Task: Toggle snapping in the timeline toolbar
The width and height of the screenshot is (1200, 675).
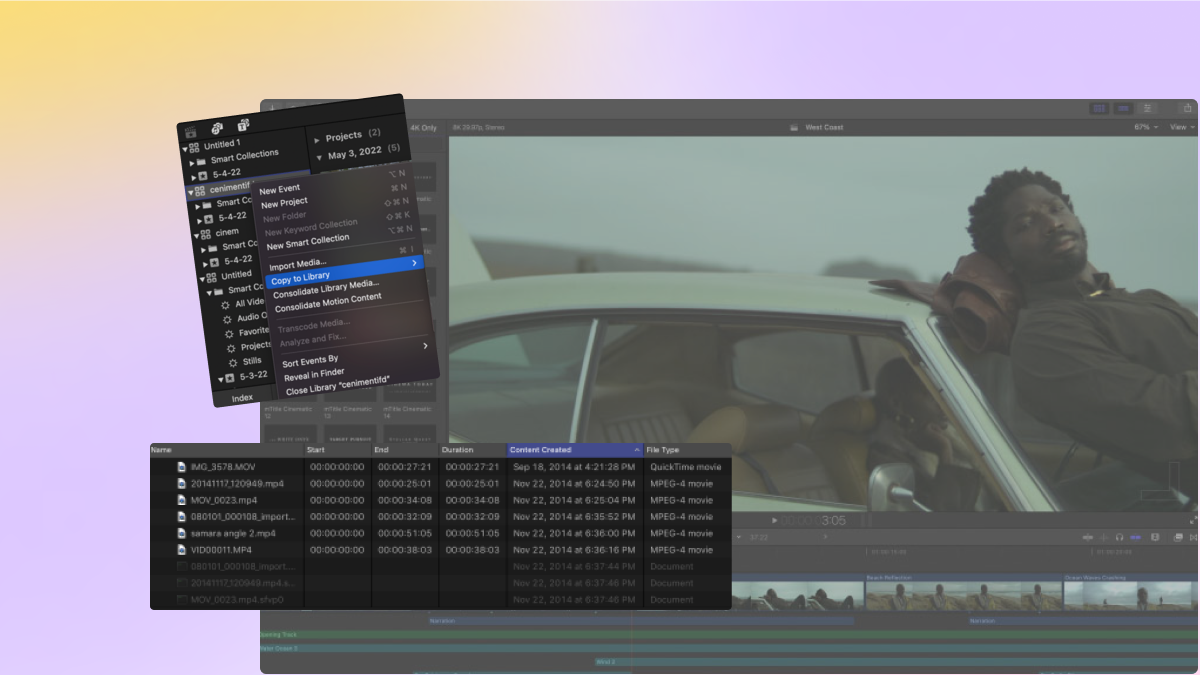Action: click(1135, 537)
